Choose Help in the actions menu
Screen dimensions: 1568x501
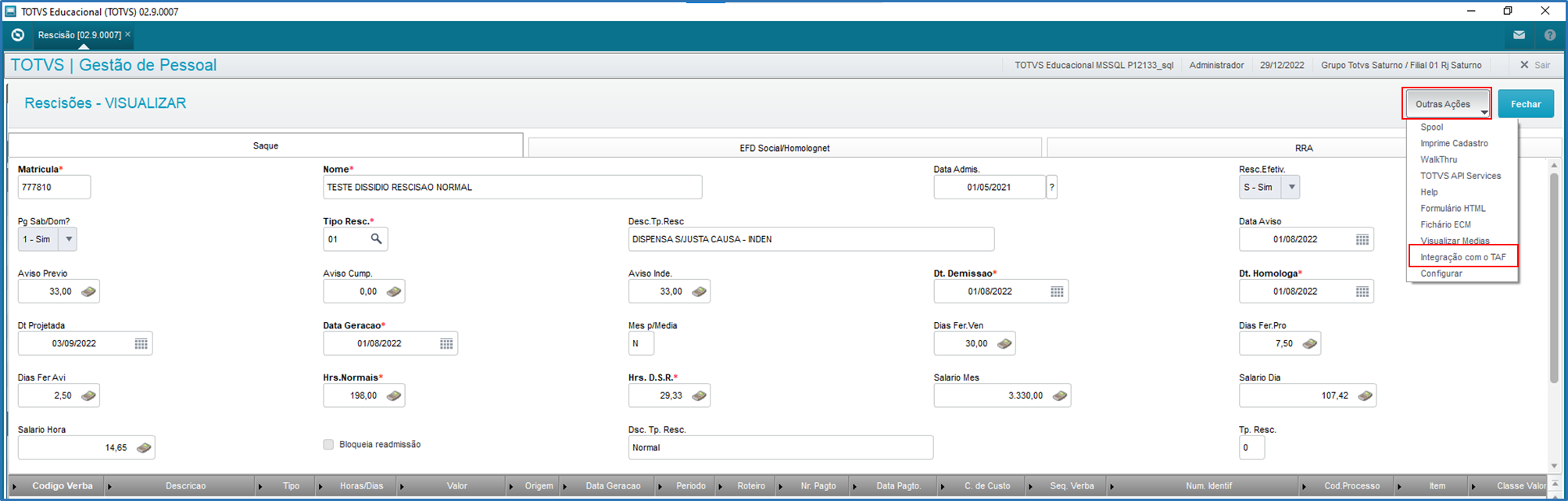(x=1429, y=192)
